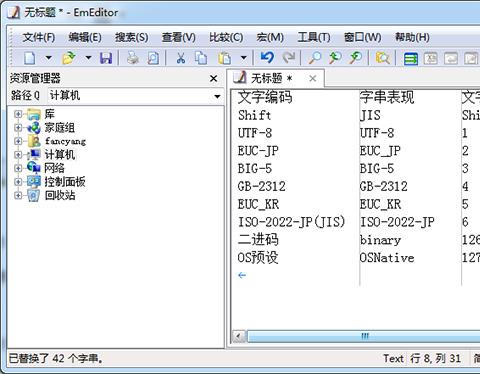This screenshot has height=374, width=480.
Task: Select 家庭组 in the explorer tree
Action: click(x=60, y=128)
